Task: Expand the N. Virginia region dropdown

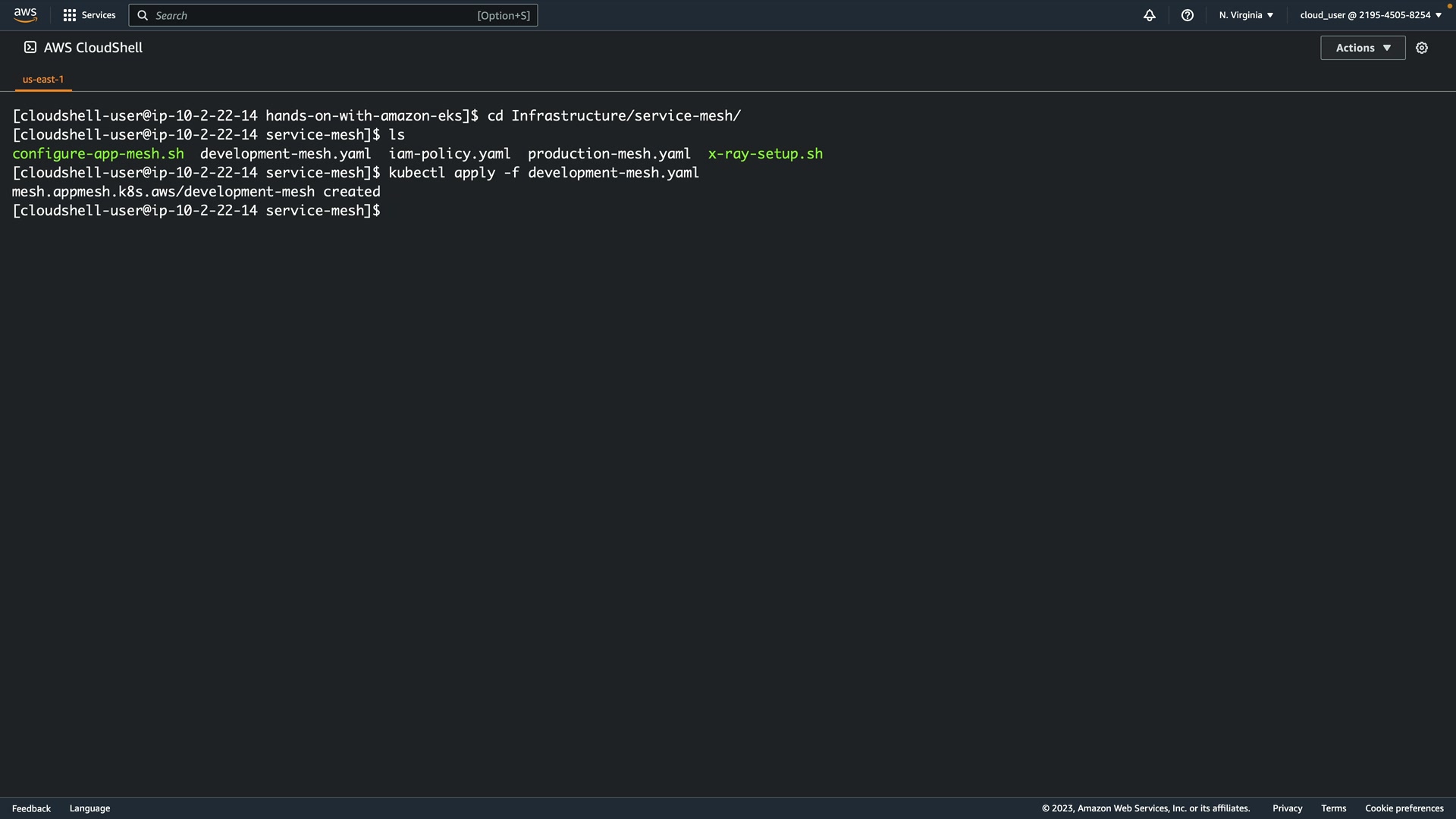Action: point(1246,15)
